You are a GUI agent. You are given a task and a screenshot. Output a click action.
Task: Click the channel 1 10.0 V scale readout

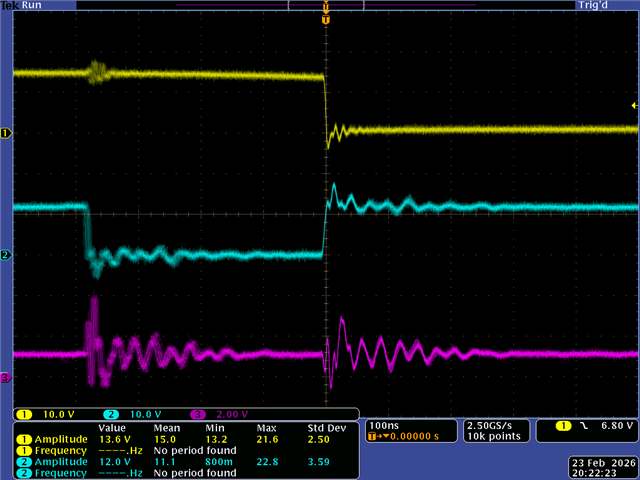[x=59, y=415]
